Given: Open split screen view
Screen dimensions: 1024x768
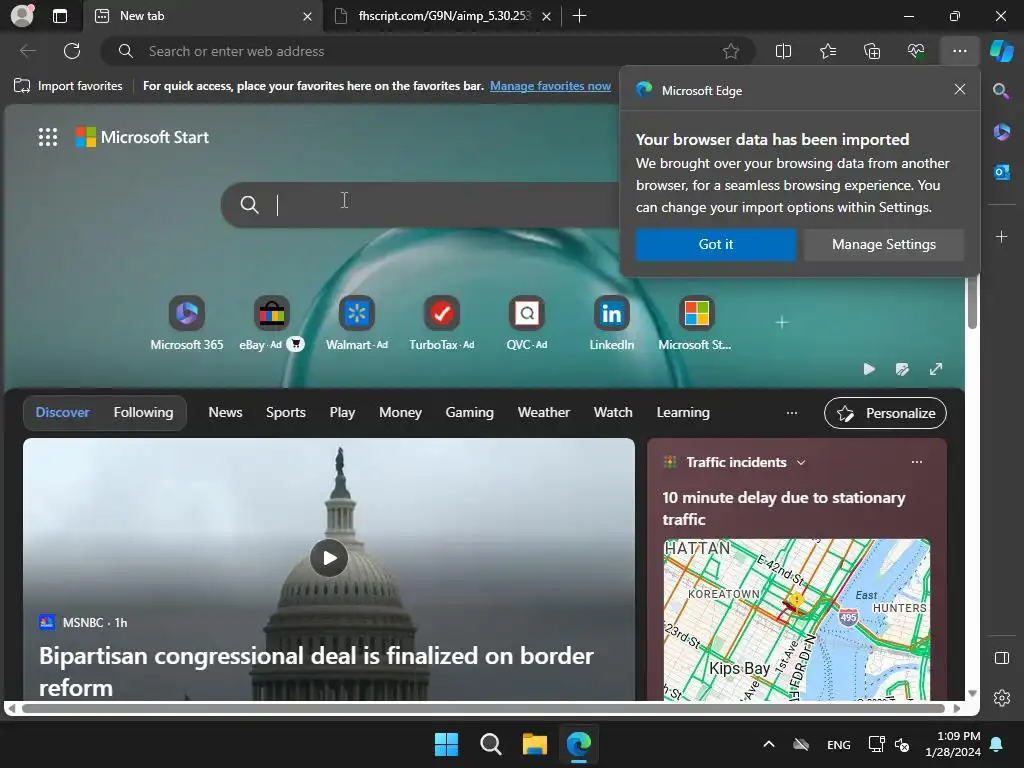Looking at the screenshot, I should (x=783, y=51).
